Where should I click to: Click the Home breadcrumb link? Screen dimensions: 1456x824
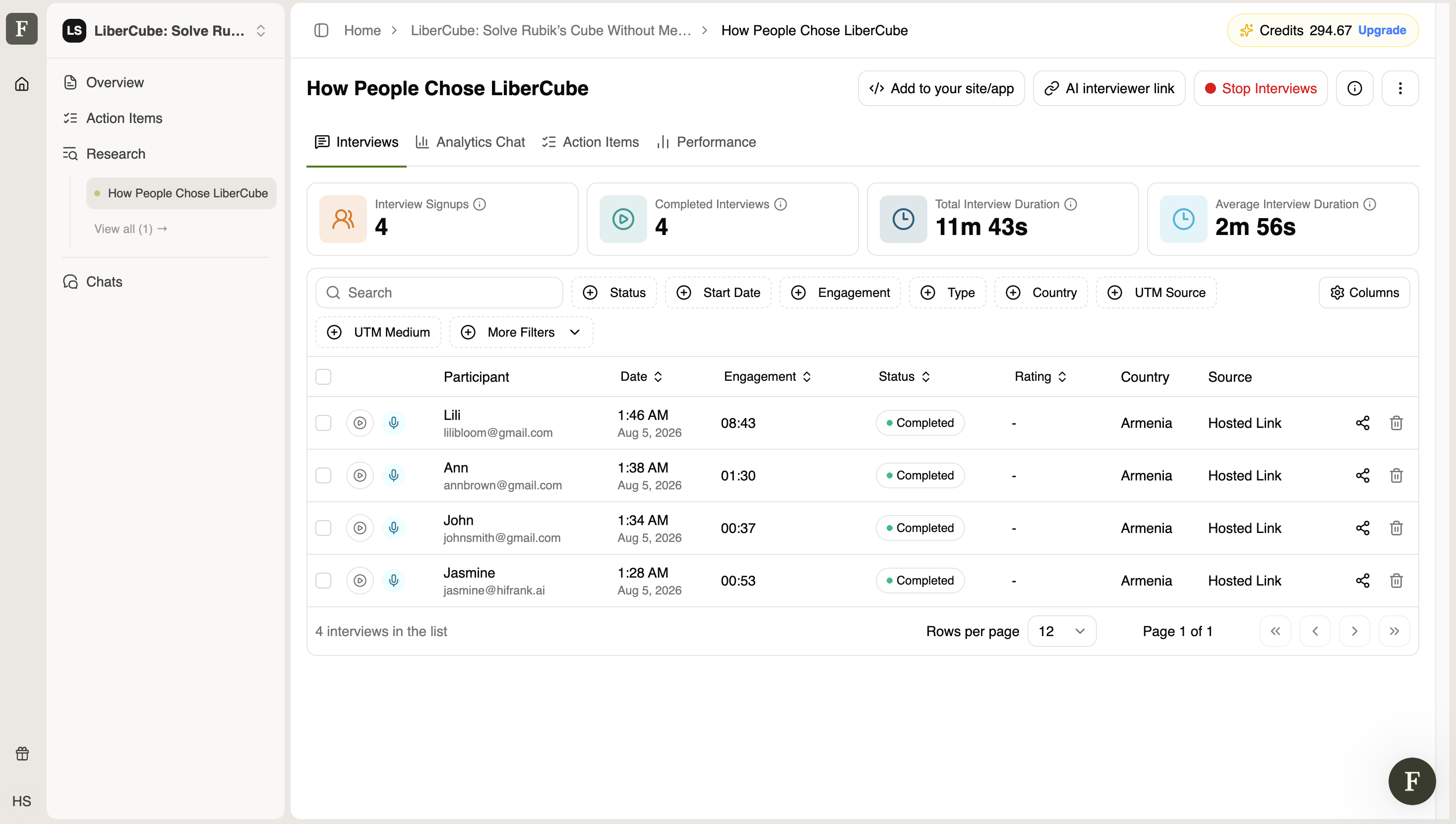click(363, 31)
